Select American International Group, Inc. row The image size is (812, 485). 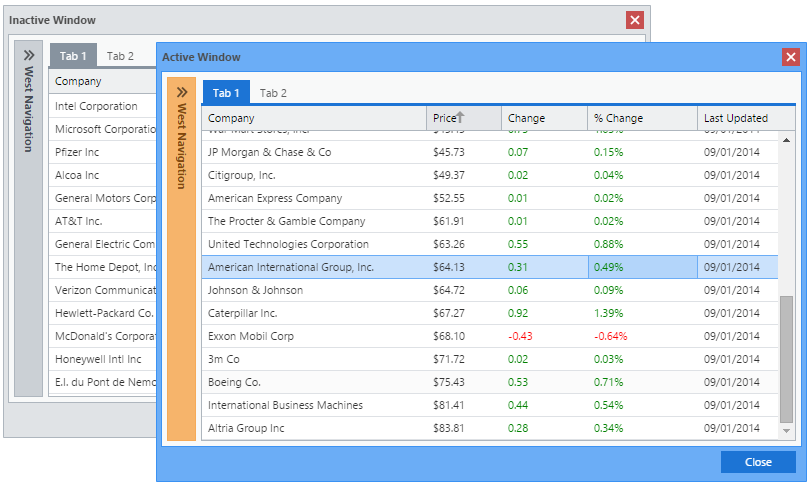(490, 267)
